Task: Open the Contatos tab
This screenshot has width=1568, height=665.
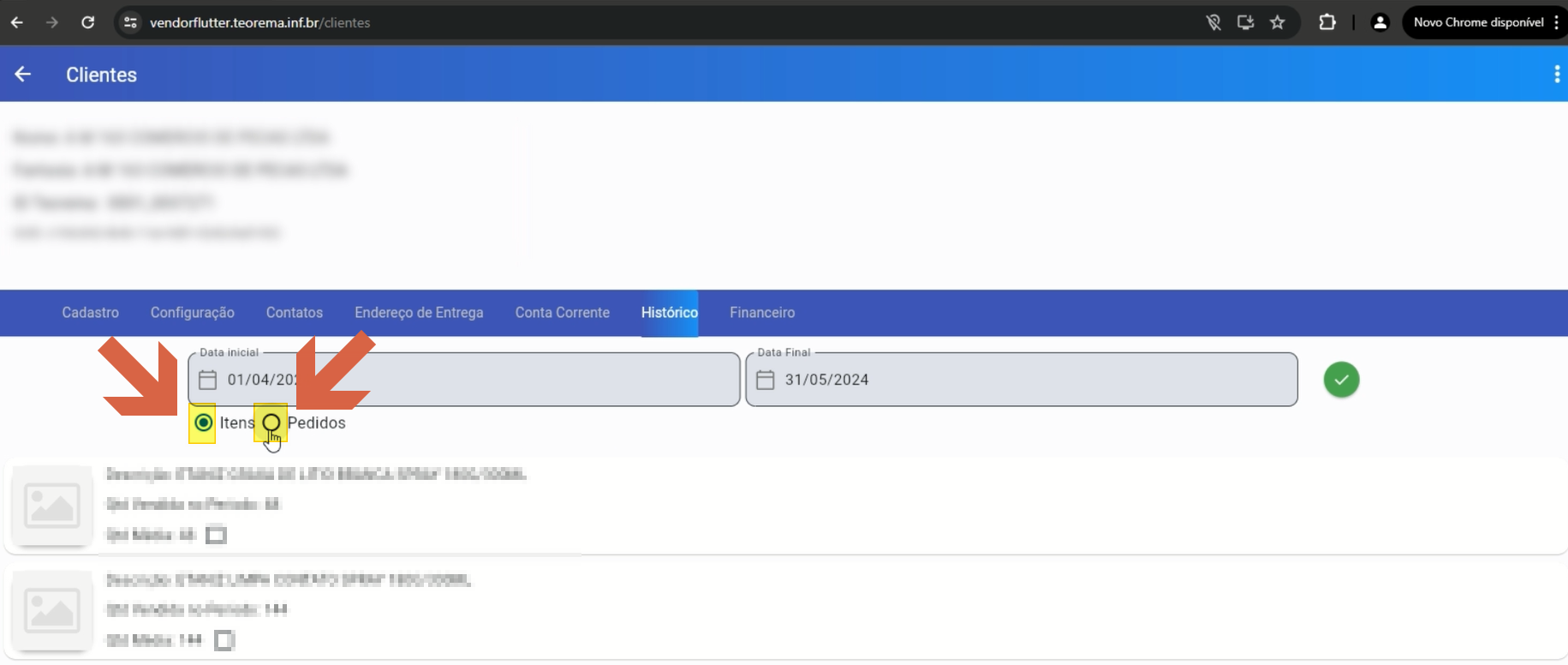Action: coord(295,313)
